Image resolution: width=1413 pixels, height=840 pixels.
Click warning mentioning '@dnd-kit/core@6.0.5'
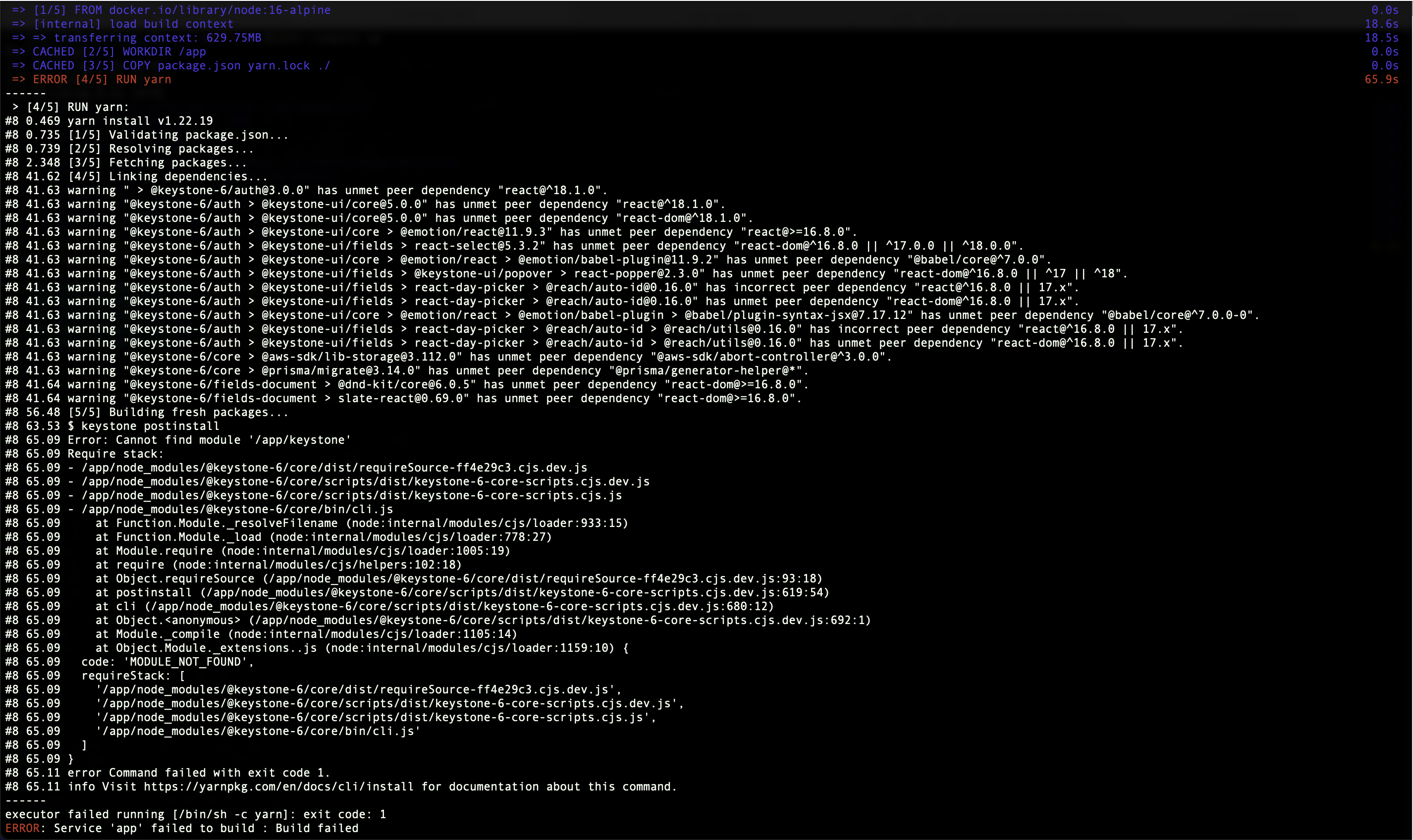[x=407, y=384]
